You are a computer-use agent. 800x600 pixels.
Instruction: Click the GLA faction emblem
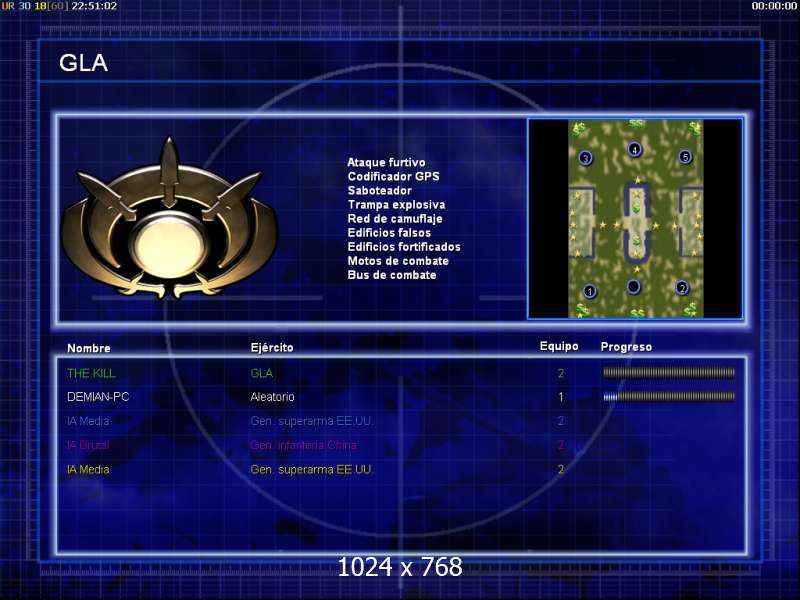169,218
